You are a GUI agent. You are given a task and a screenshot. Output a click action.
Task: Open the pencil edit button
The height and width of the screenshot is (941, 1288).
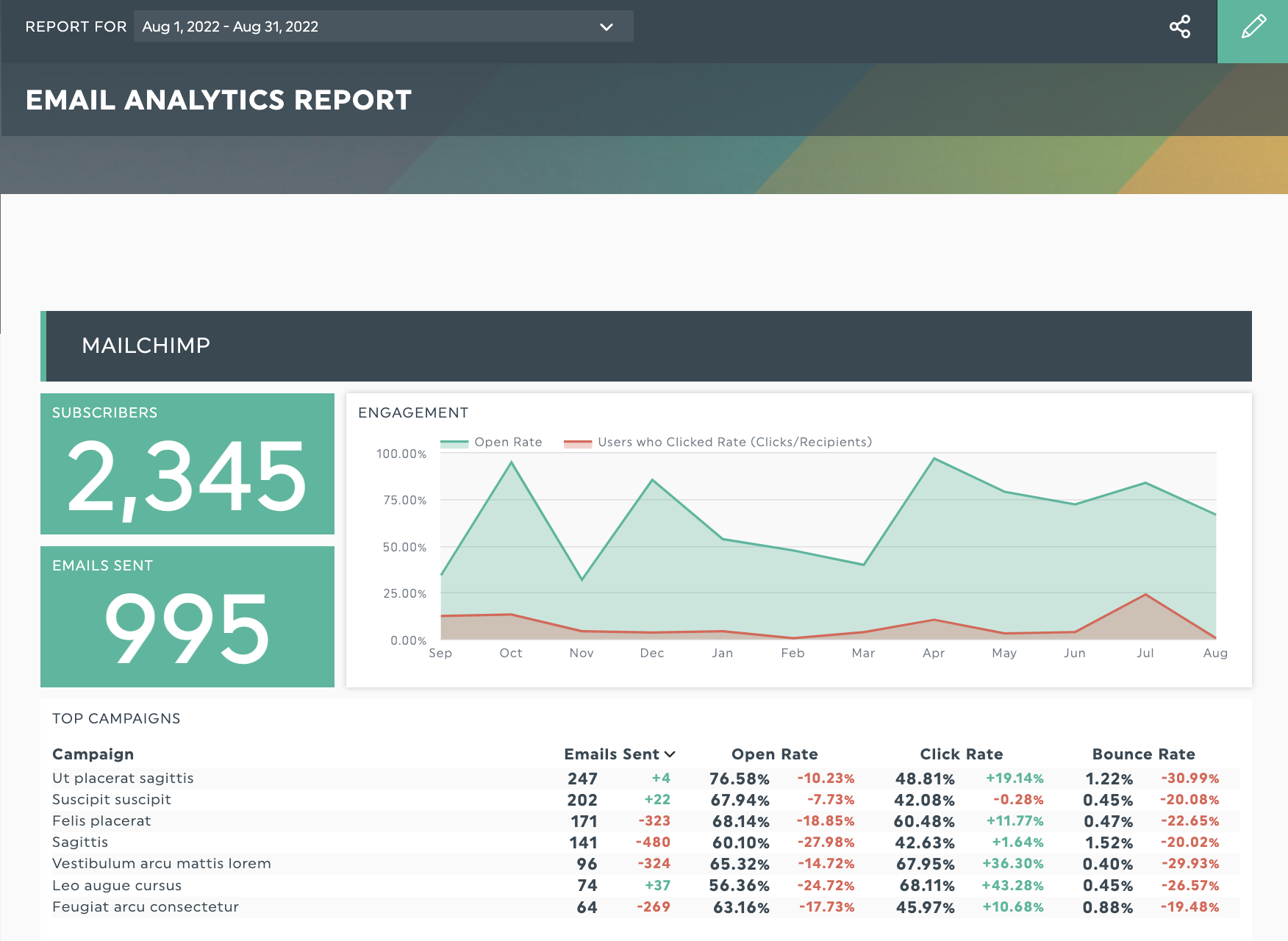coord(1253,27)
